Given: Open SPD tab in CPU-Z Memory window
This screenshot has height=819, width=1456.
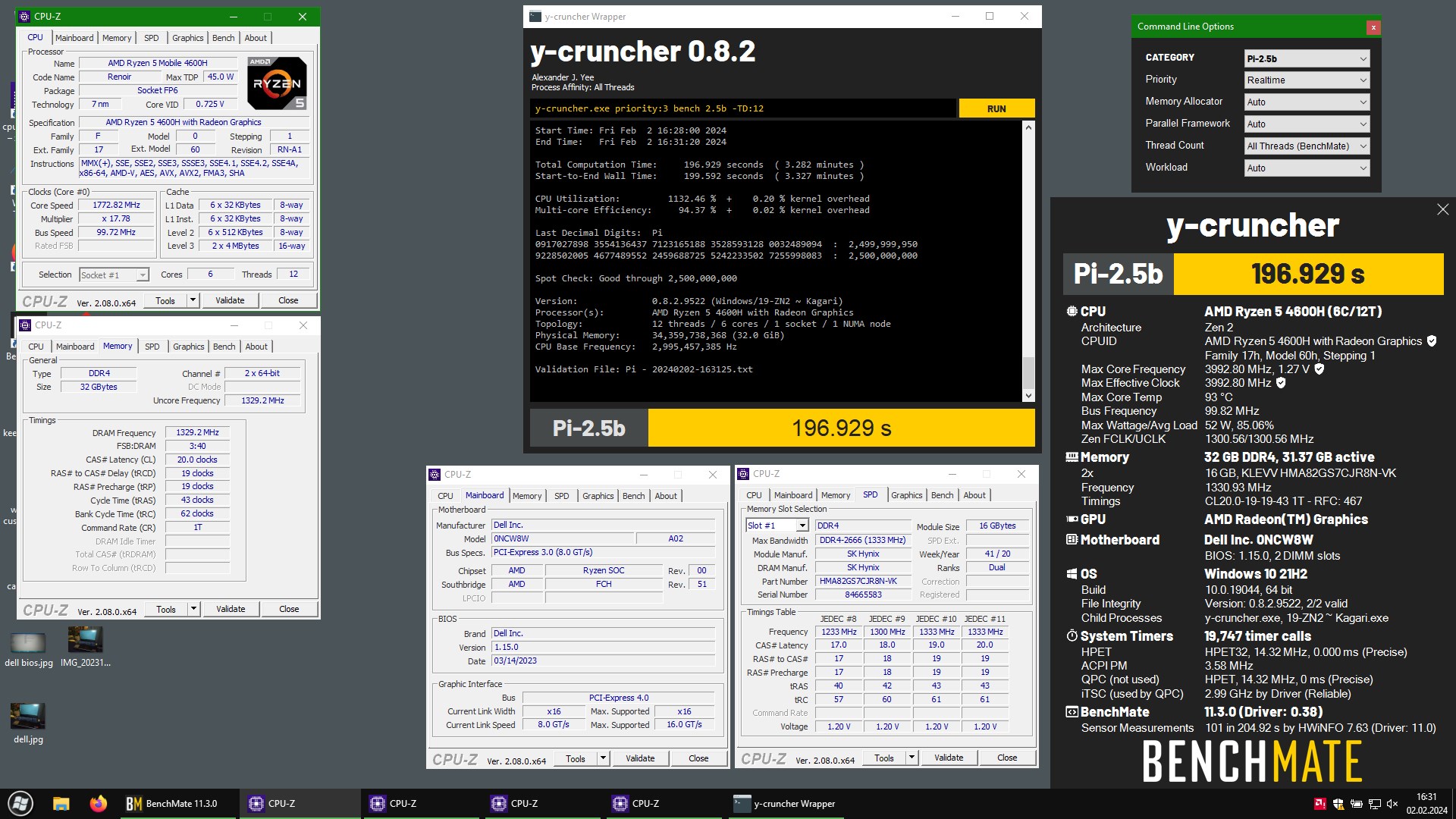Looking at the screenshot, I should (152, 347).
